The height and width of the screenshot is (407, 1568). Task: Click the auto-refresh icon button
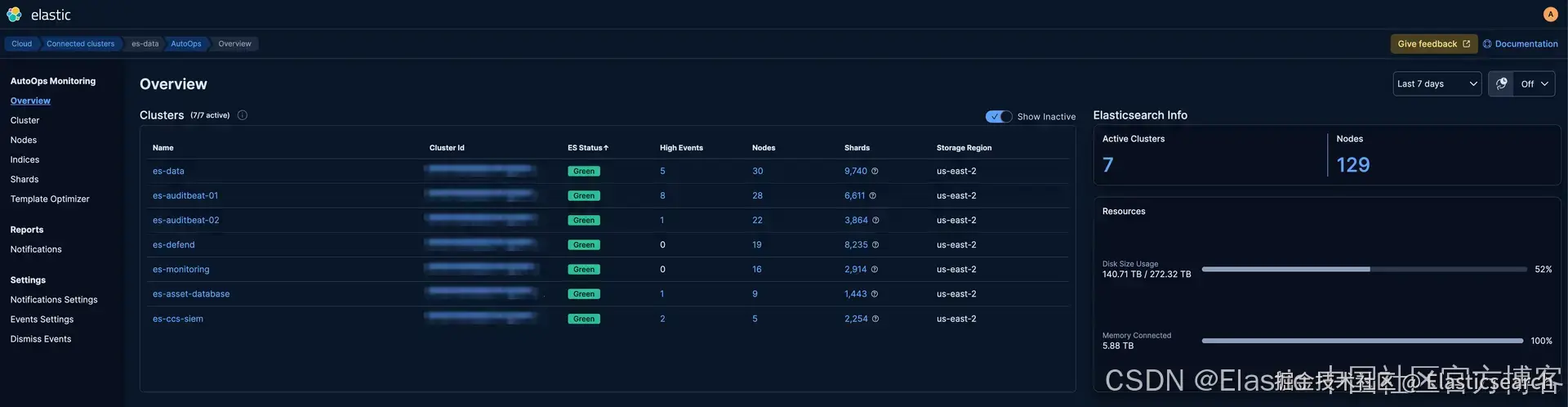point(1501,83)
